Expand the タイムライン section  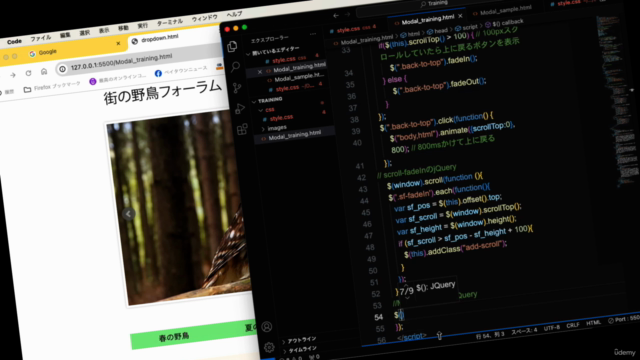coord(299,350)
